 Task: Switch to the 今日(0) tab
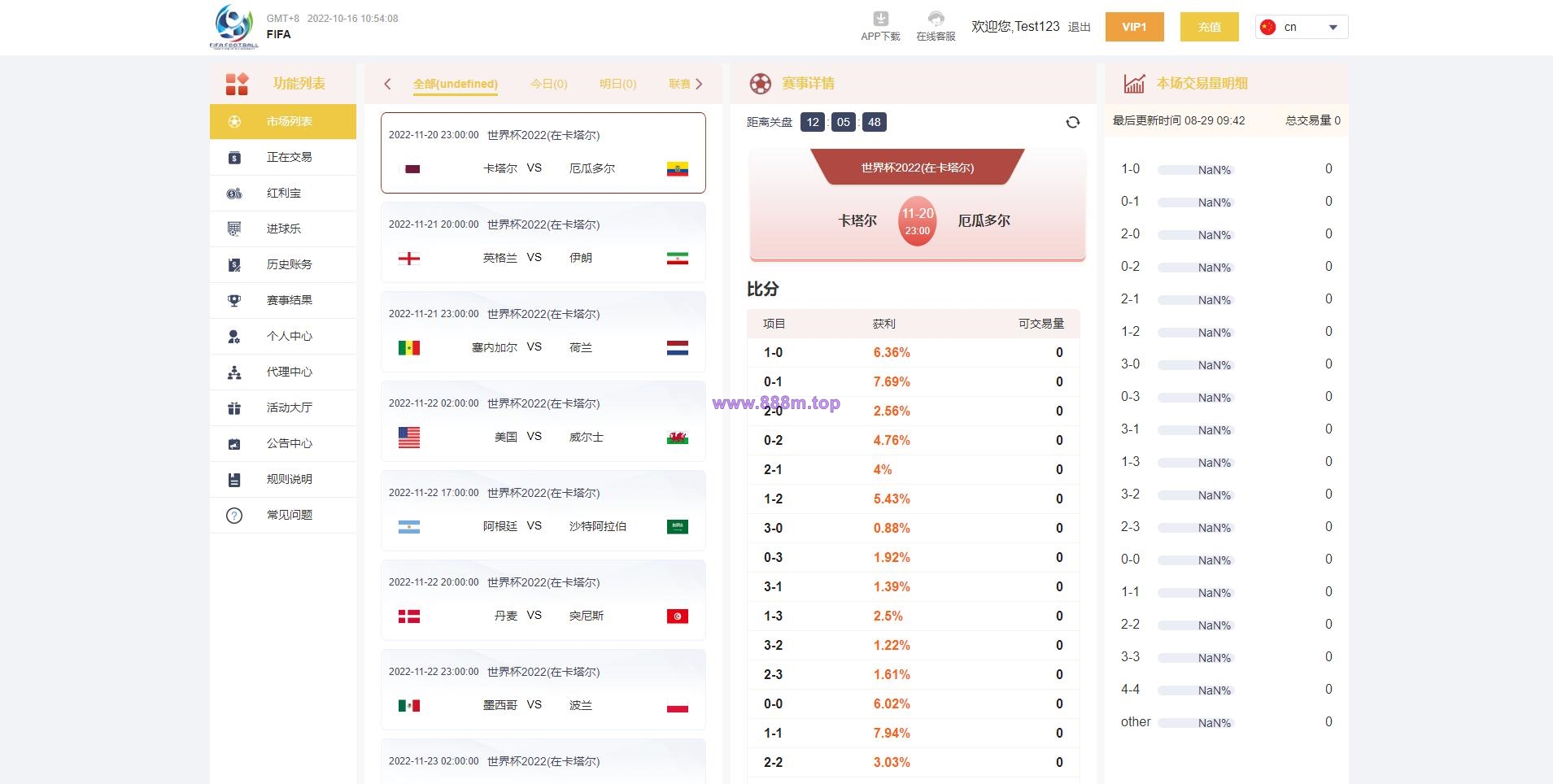tap(549, 84)
